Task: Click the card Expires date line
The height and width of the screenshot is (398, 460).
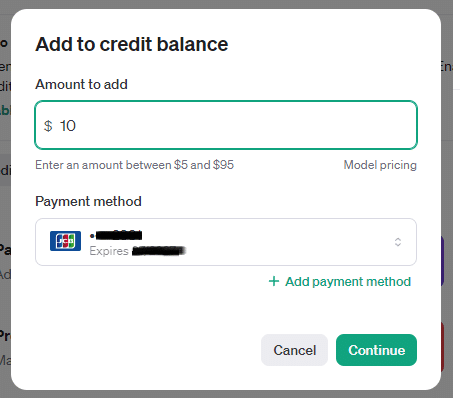Action: 137,251
